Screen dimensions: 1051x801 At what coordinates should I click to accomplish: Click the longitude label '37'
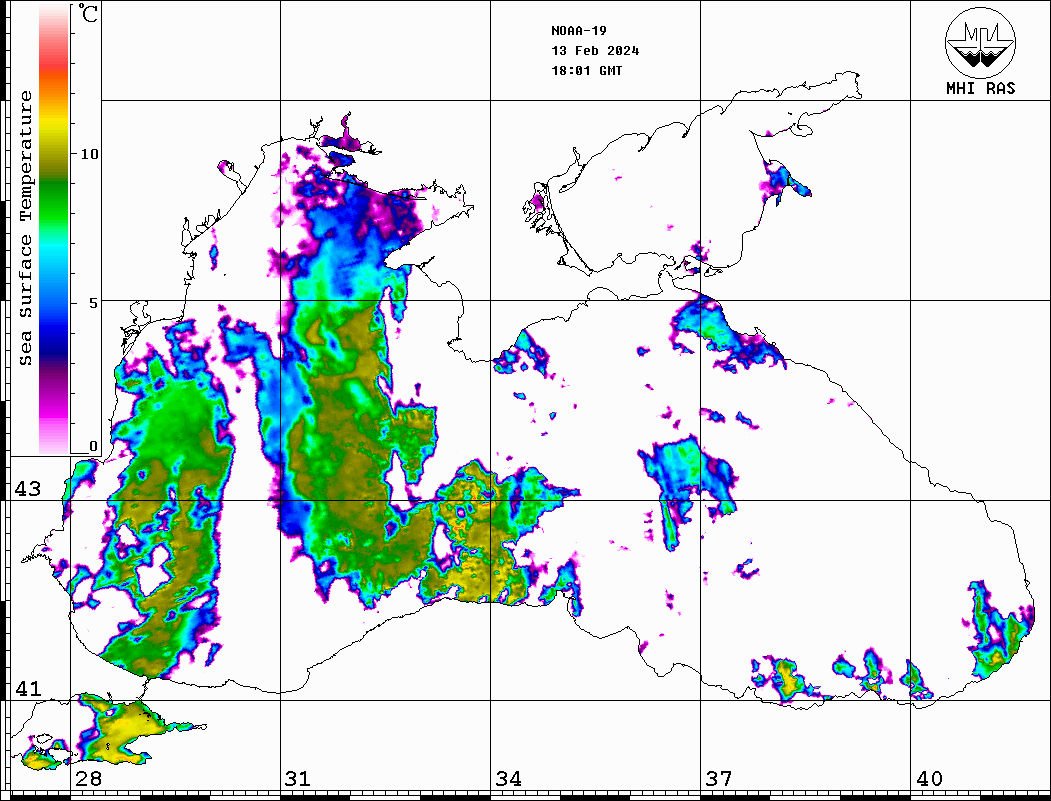point(719,778)
